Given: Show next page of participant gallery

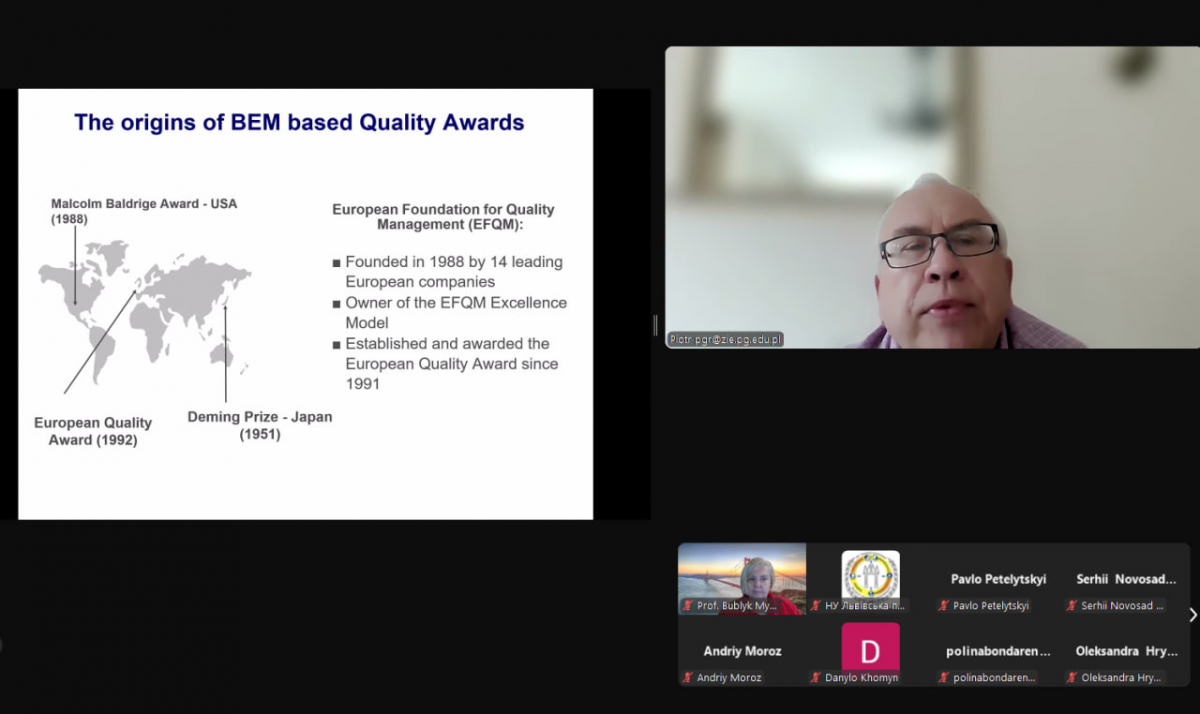Looking at the screenshot, I should point(1192,615).
